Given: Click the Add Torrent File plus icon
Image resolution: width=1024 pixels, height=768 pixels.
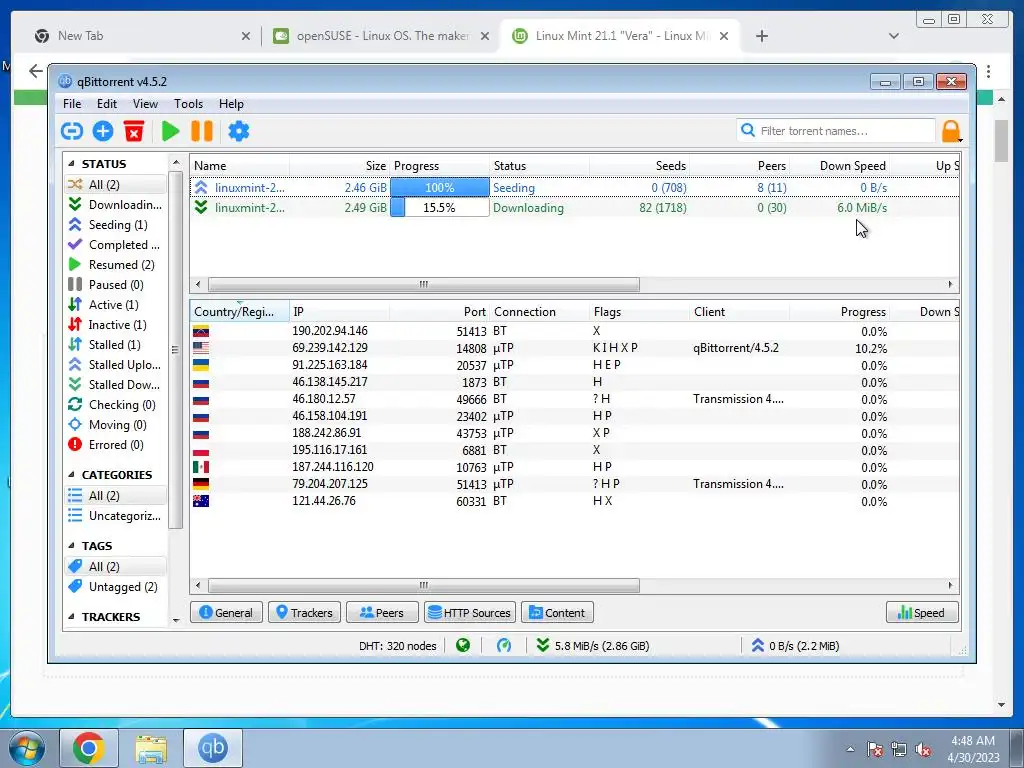Looking at the screenshot, I should point(103,131).
